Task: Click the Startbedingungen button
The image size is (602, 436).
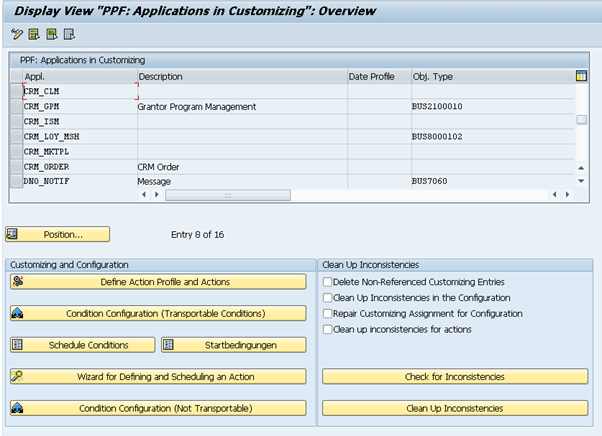Action: point(233,345)
